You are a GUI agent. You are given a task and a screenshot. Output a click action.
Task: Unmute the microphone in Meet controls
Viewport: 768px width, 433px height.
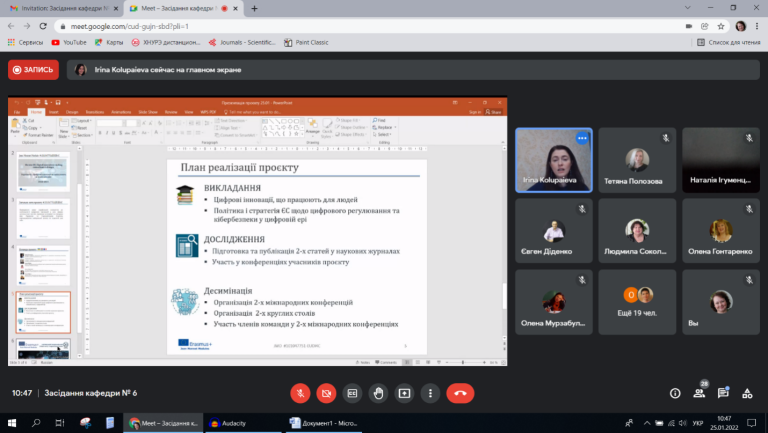(x=300, y=393)
